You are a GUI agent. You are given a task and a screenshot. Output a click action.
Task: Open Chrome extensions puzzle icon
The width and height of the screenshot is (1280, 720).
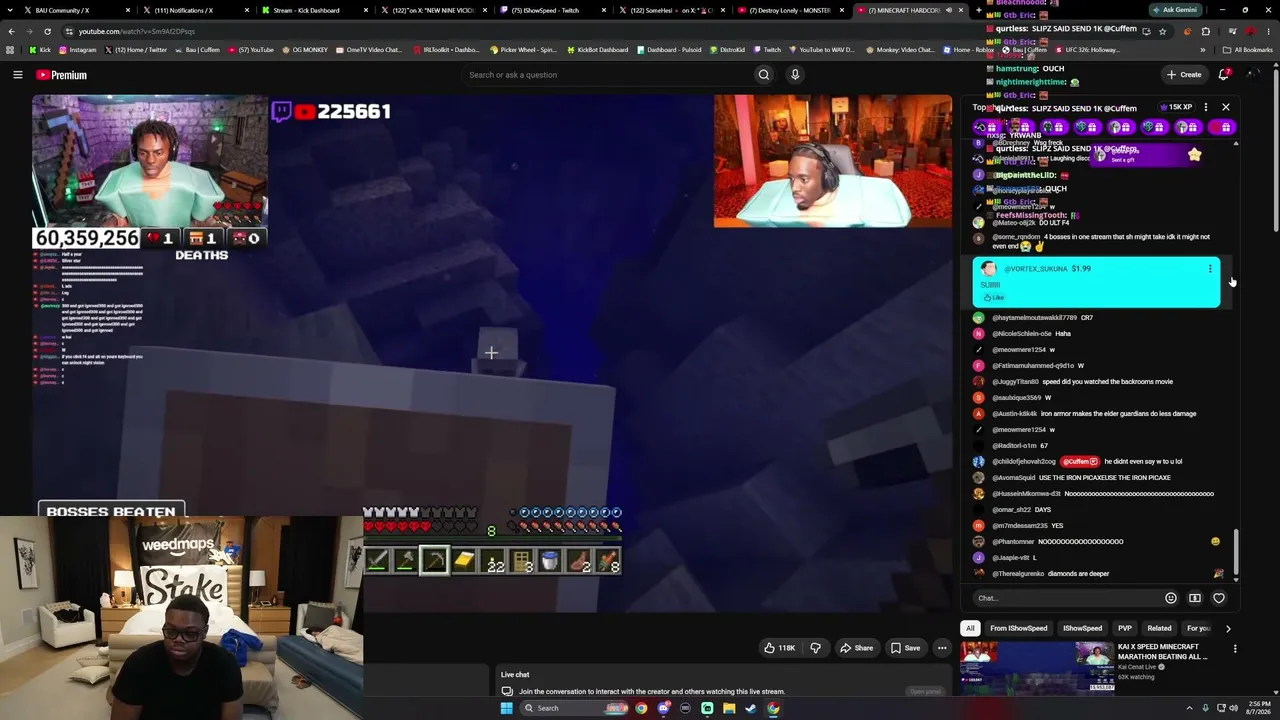click(1205, 31)
